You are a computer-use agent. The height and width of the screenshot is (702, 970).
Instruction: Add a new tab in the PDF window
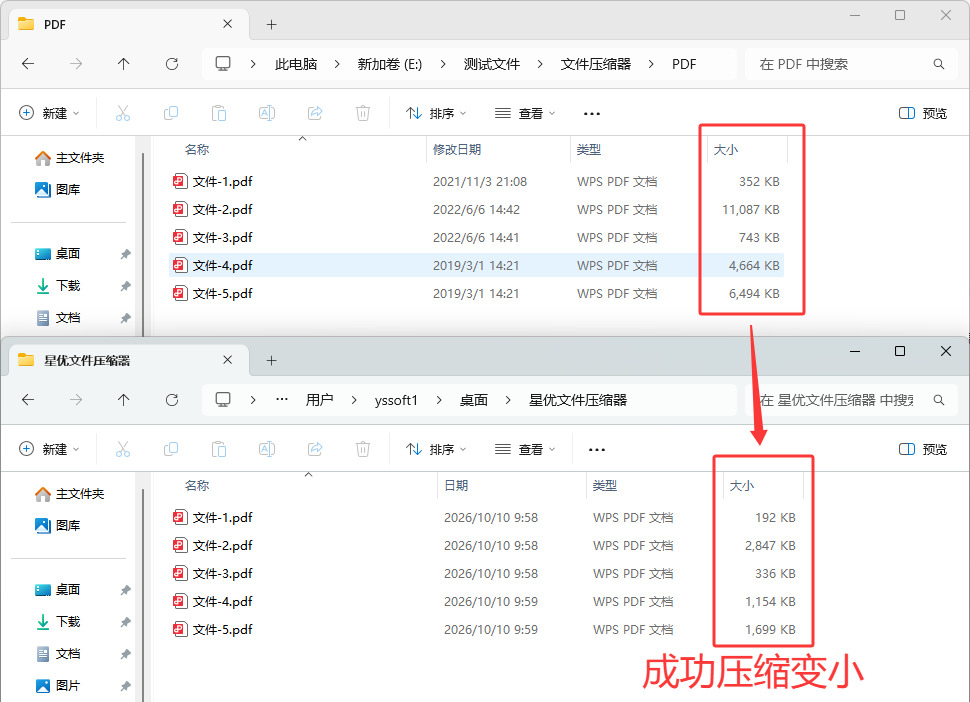(x=271, y=24)
